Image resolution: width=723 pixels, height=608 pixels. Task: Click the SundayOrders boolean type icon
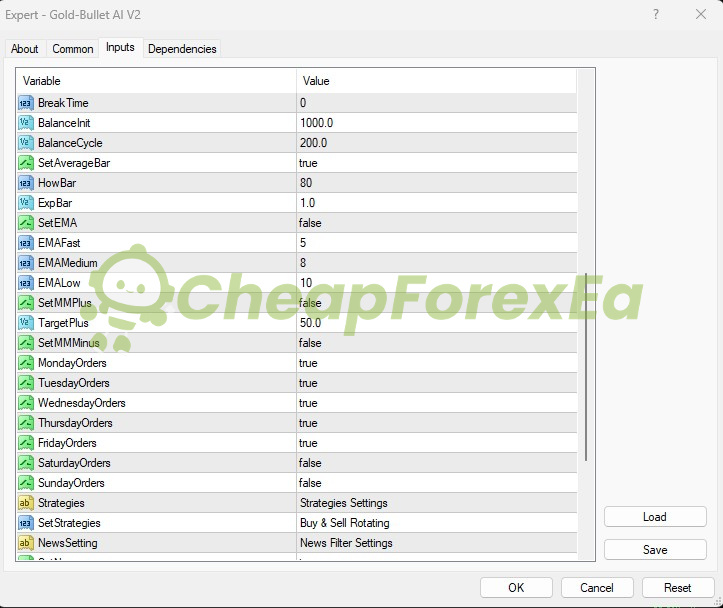pos(26,483)
